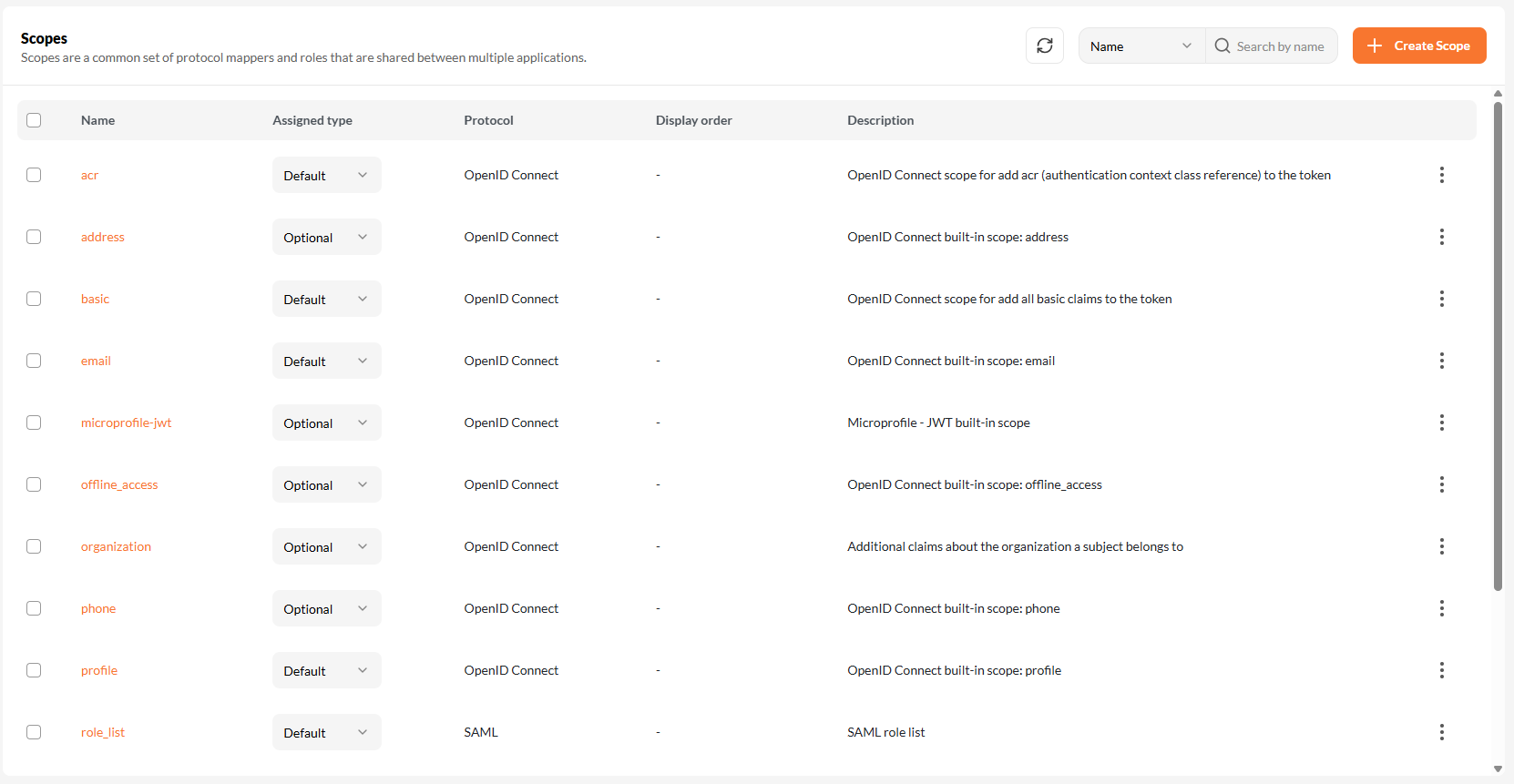The width and height of the screenshot is (1514, 784).
Task: Open actions menu for the organization row
Action: [1441, 546]
